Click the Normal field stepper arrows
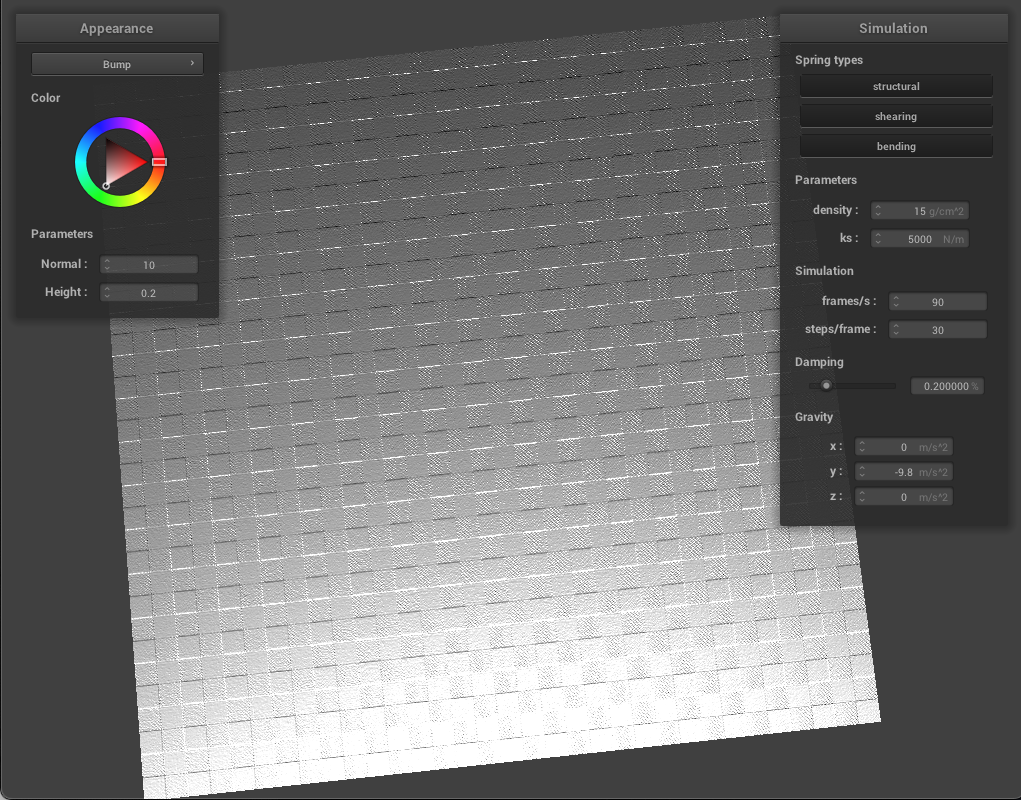This screenshot has height=800, width=1021. (x=107, y=264)
